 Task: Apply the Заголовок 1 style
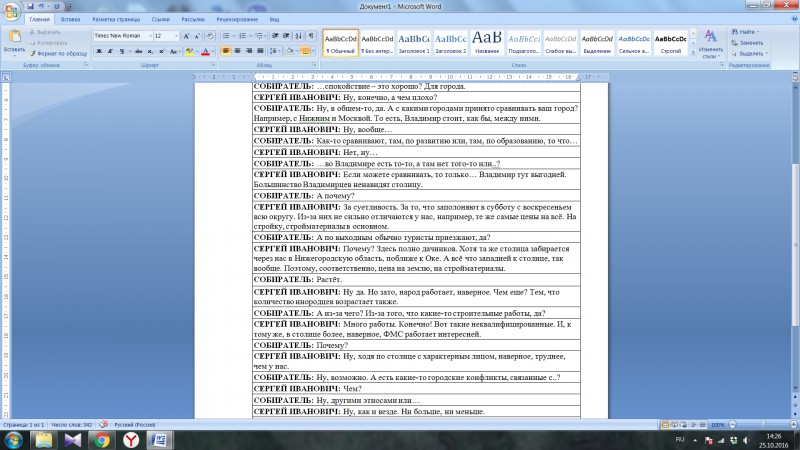coord(414,43)
